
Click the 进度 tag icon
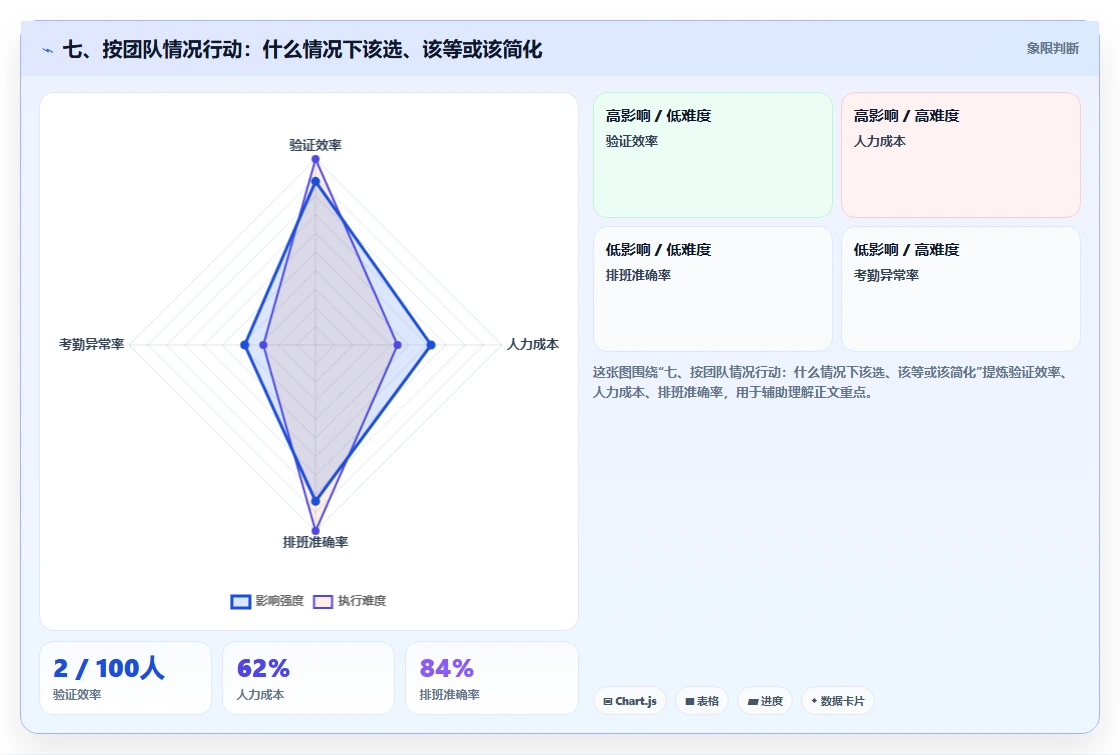click(x=753, y=701)
